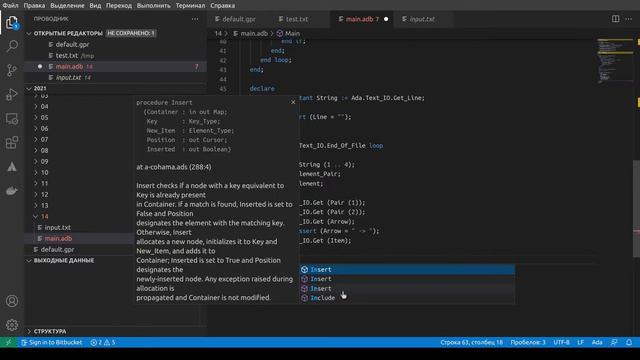Screen dimensions: 640x360
Task: Open the Remote Explorer view
Action: point(12,119)
